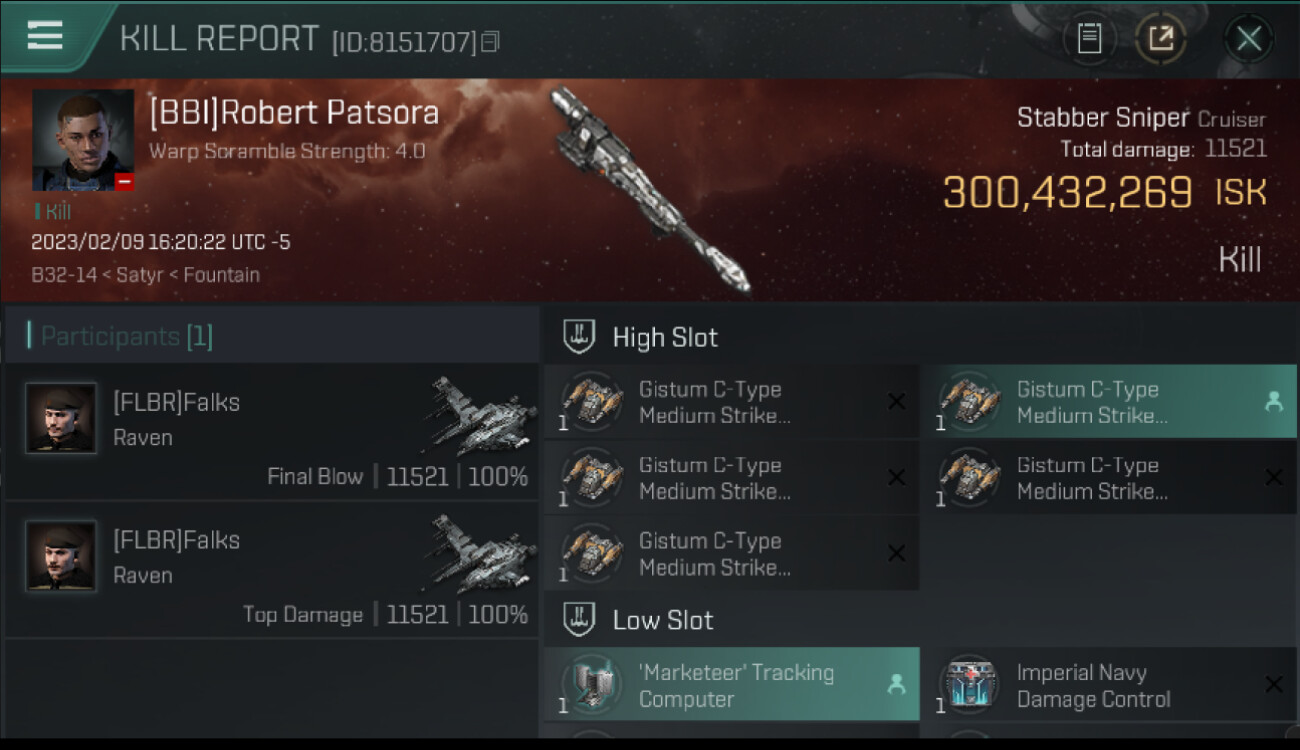Image resolution: width=1300 pixels, height=750 pixels.
Task: Click the Imperial Navy Damage Control icon
Action: click(x=970, y=685)
